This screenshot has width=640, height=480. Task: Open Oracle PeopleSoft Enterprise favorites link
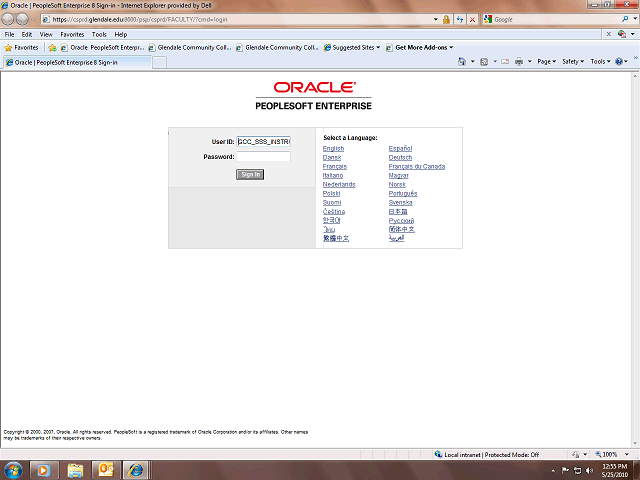pos(103,47)
